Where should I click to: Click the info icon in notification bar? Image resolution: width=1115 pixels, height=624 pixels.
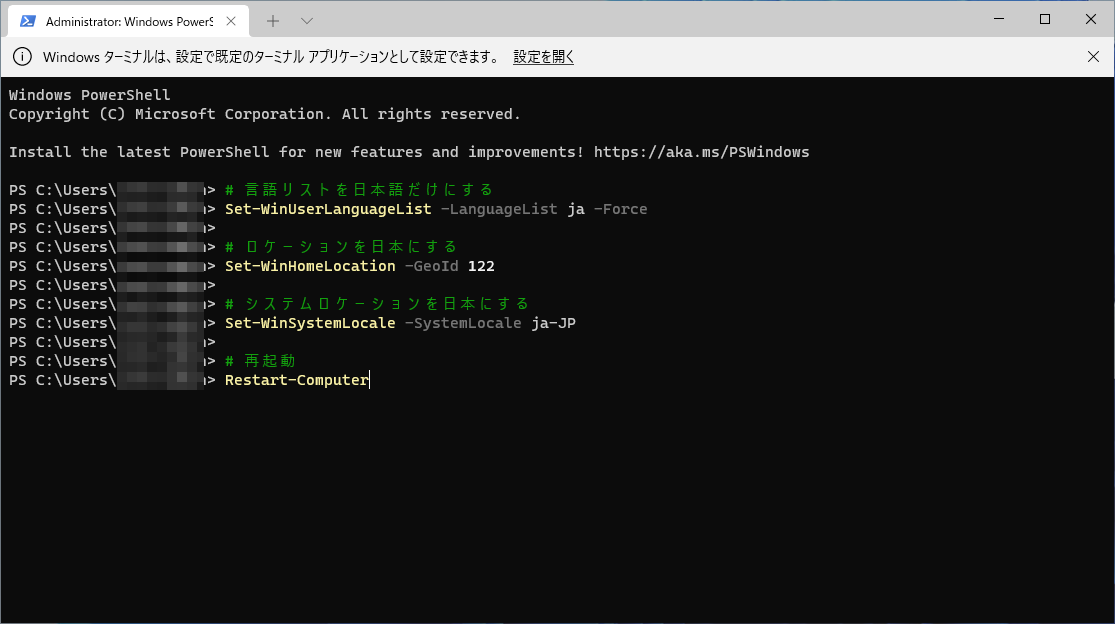click(22, 57)
